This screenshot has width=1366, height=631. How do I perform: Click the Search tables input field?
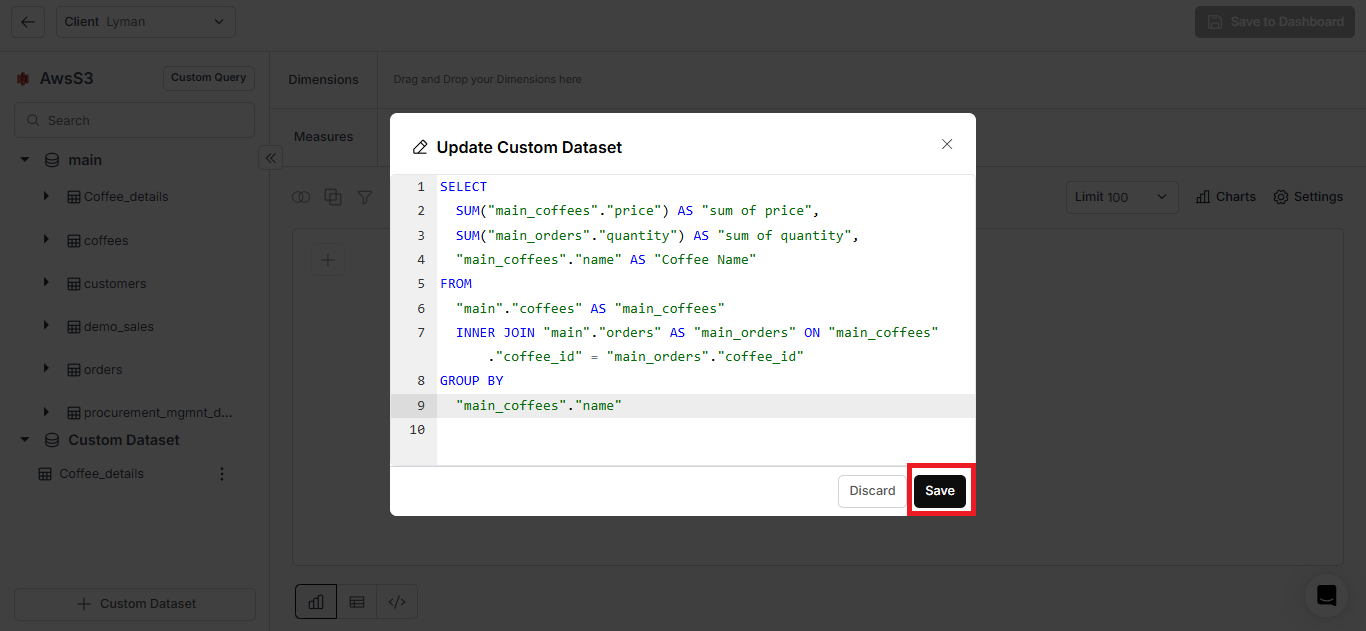click(134, 120)
